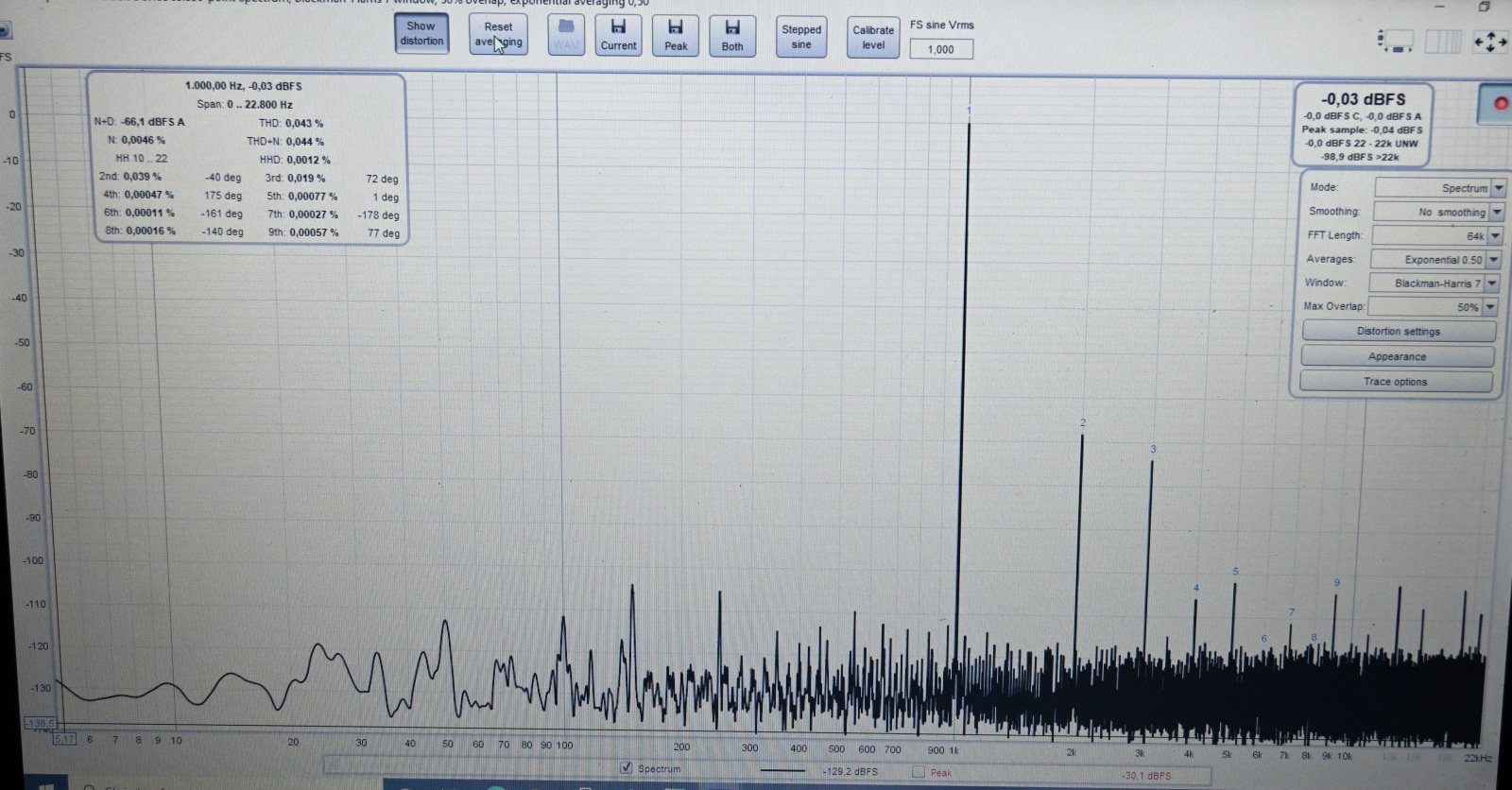The width and height of the screenshot is (1512, 790).
Task: Expand the Mode dropdown set to Spectrum
Action: [1499, 188]
